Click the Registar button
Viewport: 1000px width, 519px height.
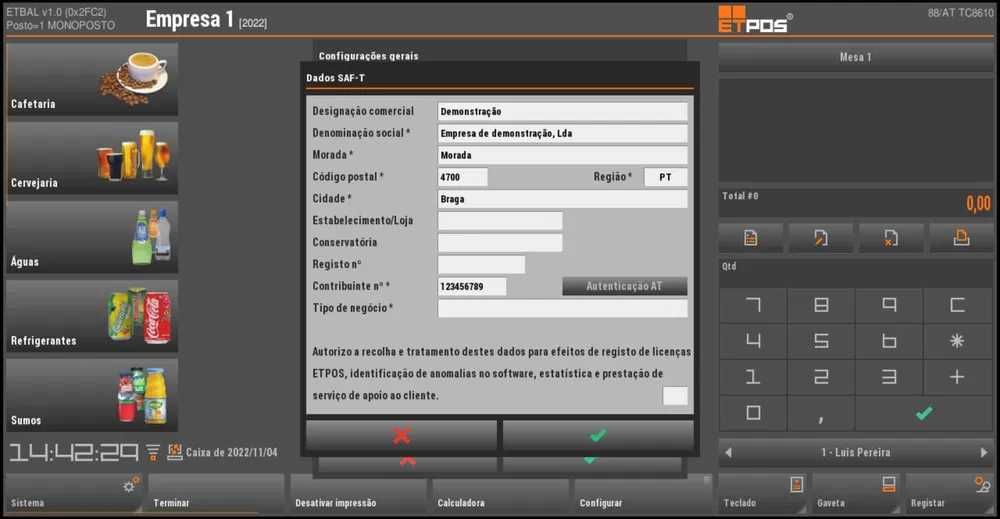click(950, 493)
